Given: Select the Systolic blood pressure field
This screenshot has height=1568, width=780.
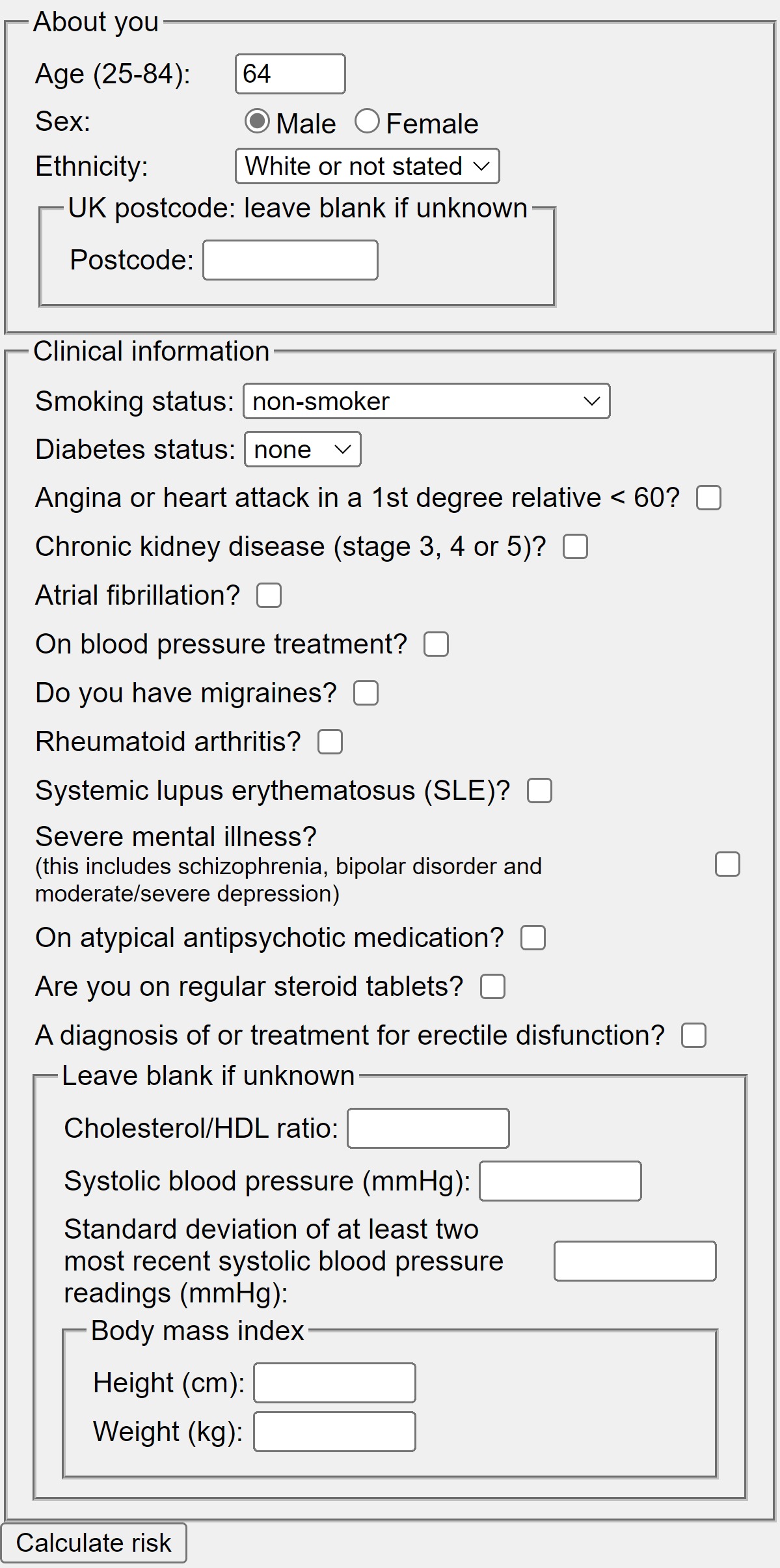Looking at the screenshot, I should click(560, 1181).
